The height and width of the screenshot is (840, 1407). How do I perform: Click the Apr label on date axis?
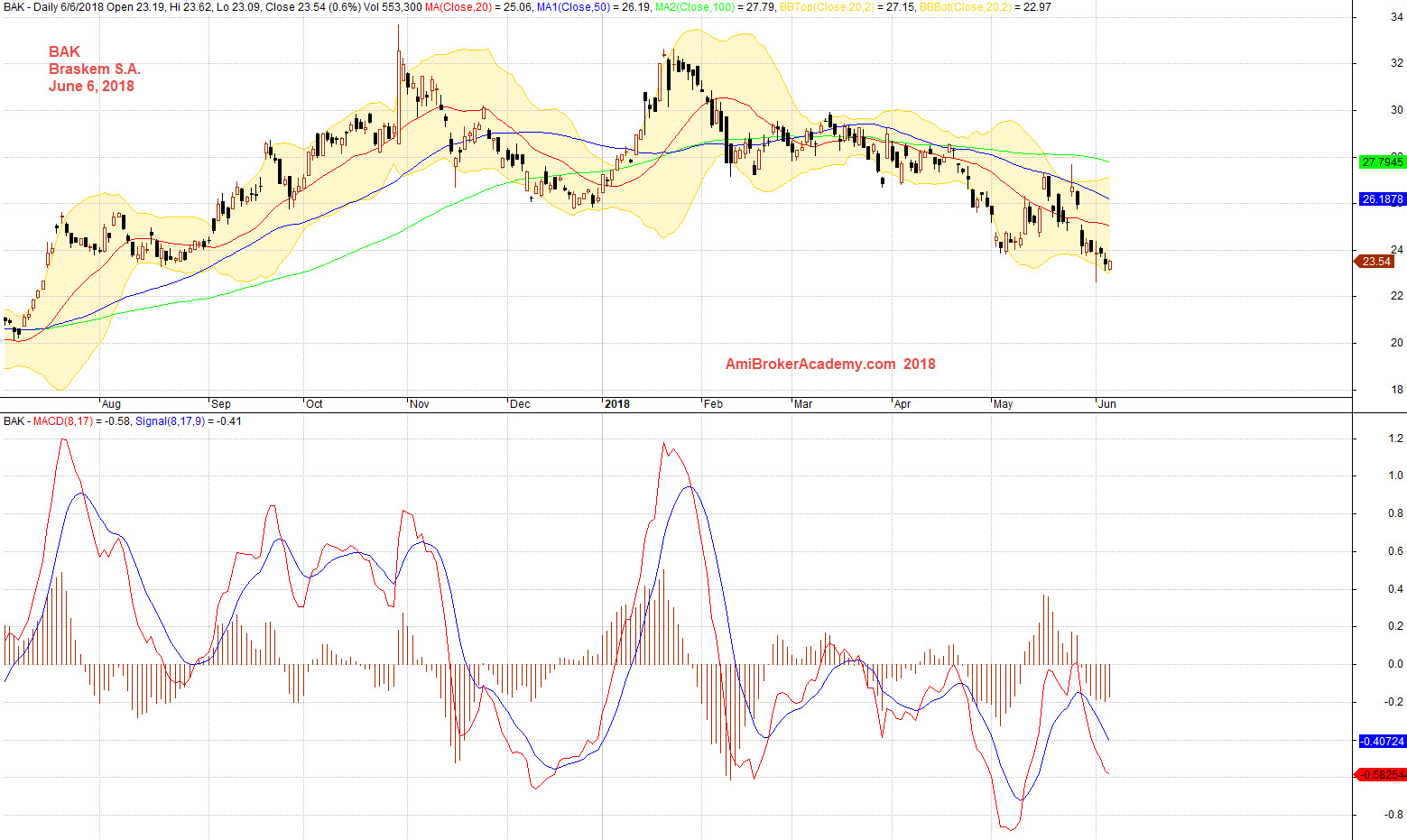click(903, 404)
